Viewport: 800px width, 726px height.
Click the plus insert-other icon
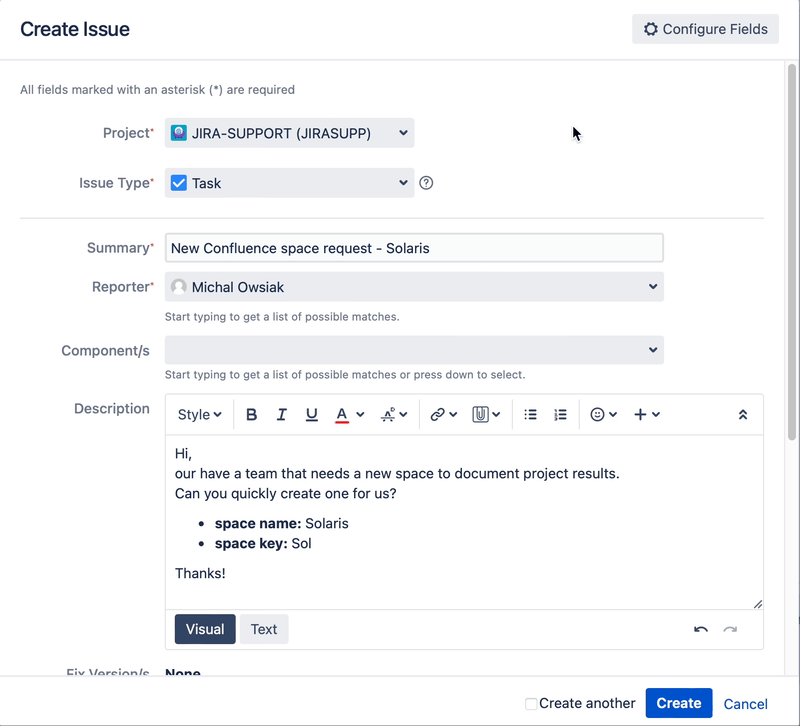[x=640, y=415]
